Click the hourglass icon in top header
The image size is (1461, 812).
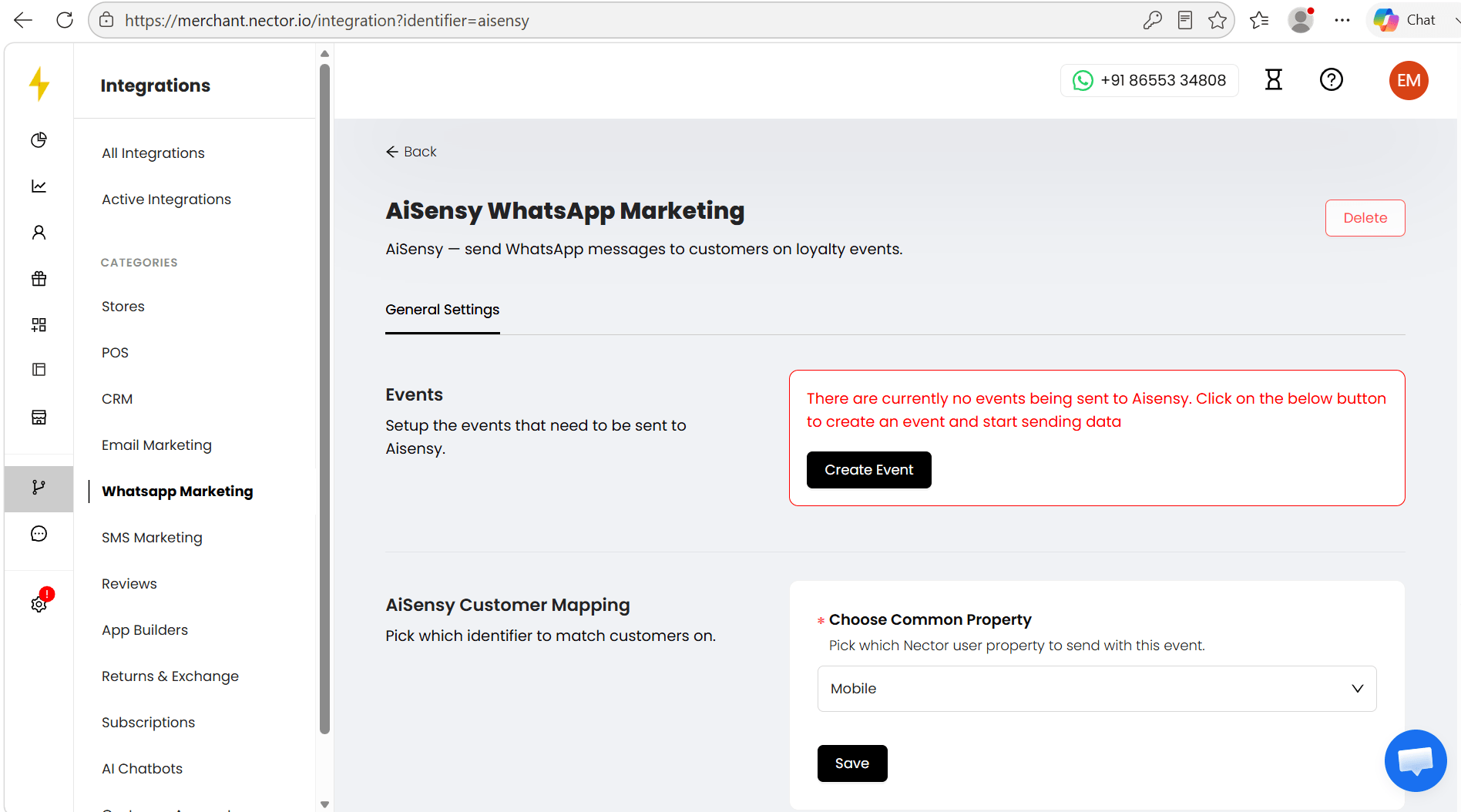pyautogui.click(x=1274, y=79)
